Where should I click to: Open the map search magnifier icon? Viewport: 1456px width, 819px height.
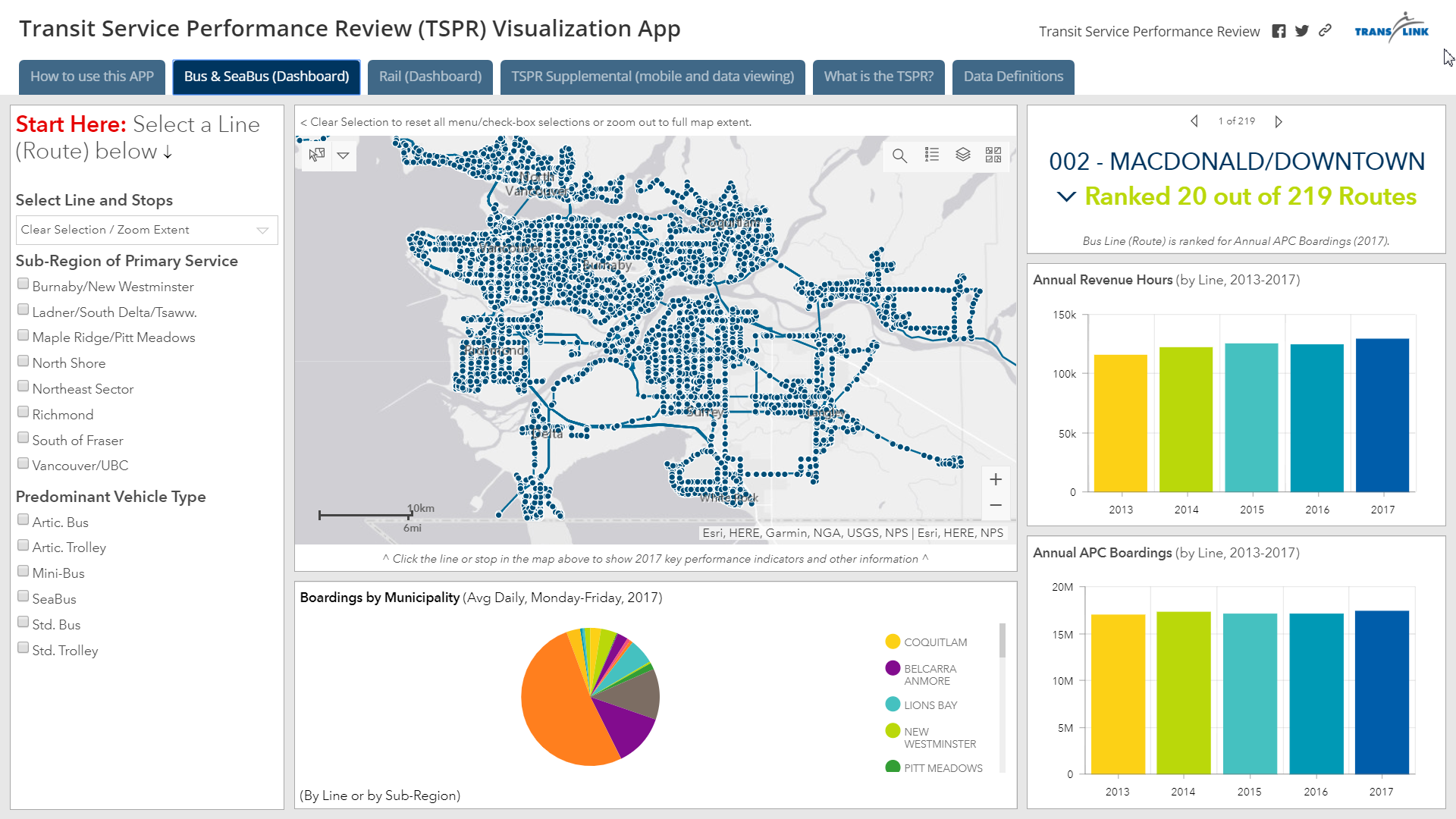pos(899,155)
